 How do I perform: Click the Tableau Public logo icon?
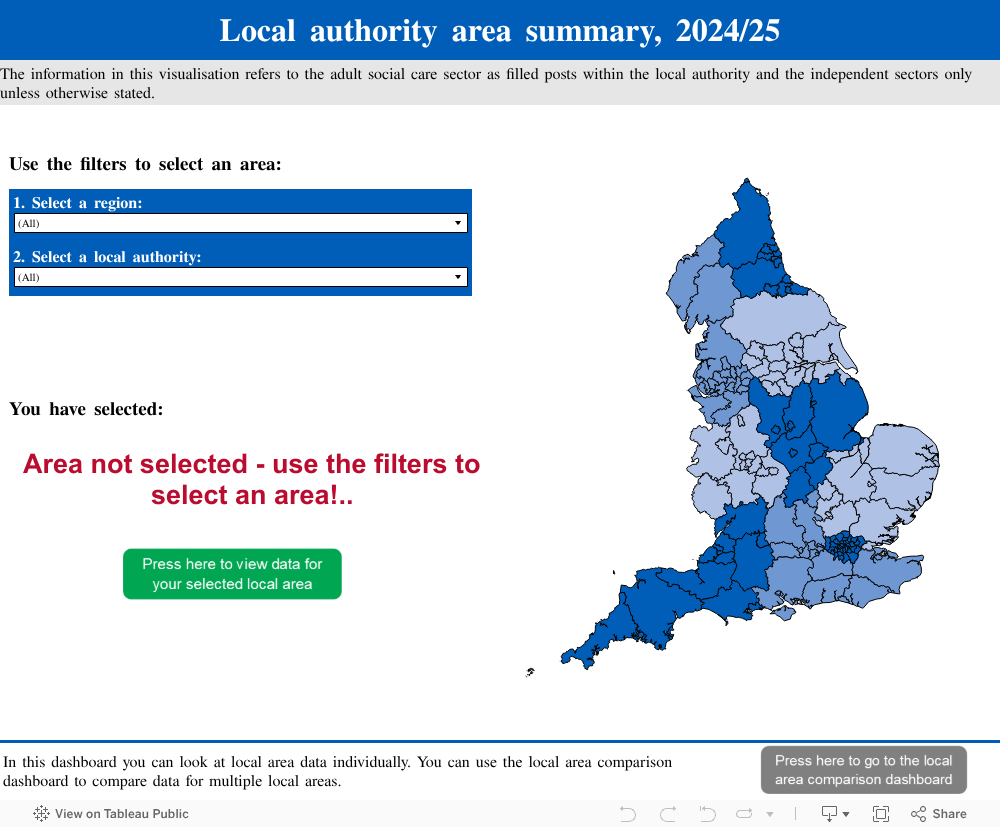[41, 814]
